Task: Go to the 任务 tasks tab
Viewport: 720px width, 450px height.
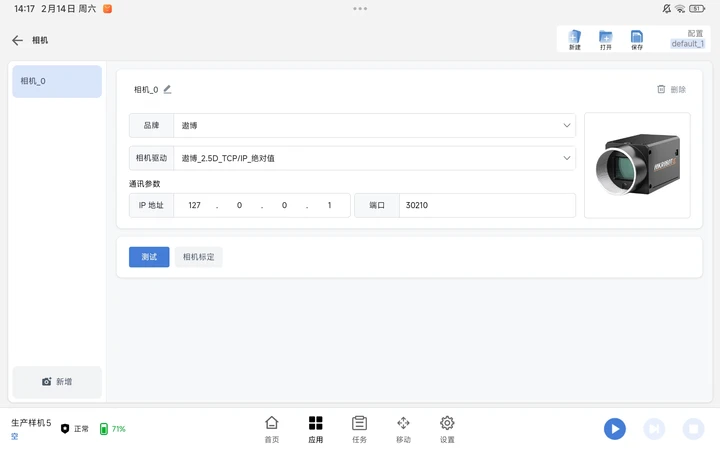Action: pos(360,429)
